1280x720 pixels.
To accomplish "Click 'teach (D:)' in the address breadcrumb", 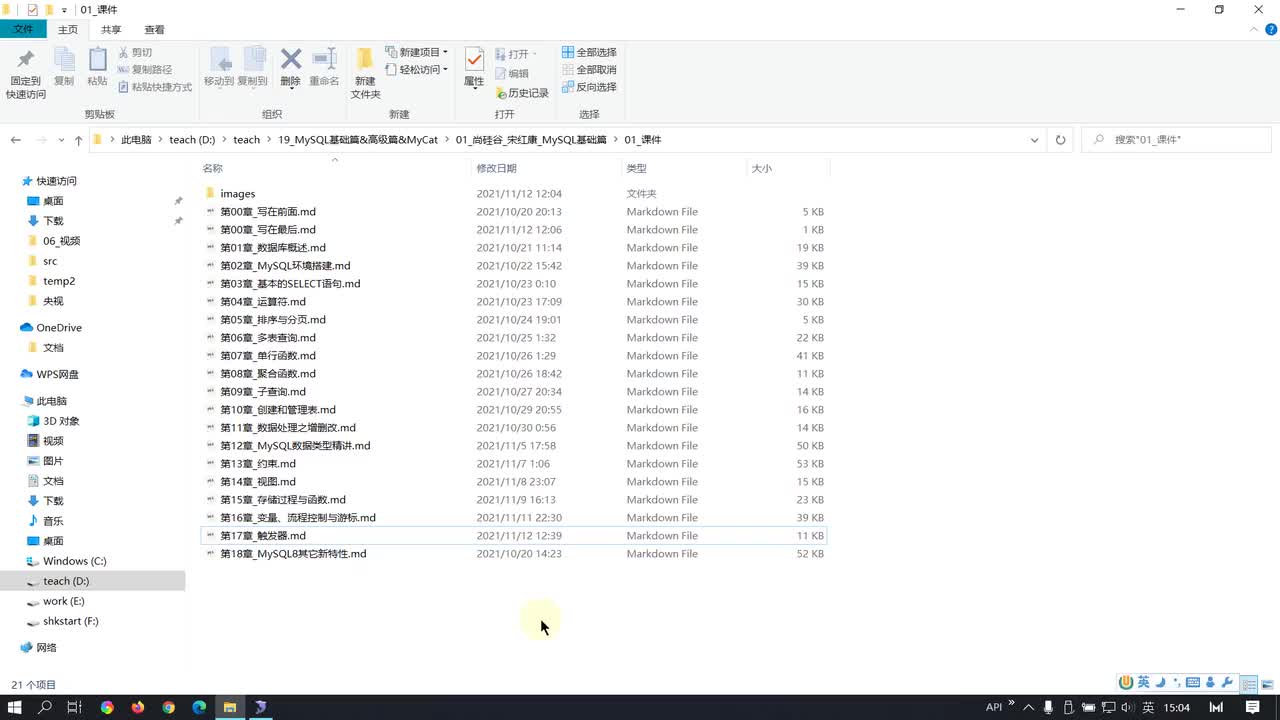I will pyautogui.click(x=192, y=140).
